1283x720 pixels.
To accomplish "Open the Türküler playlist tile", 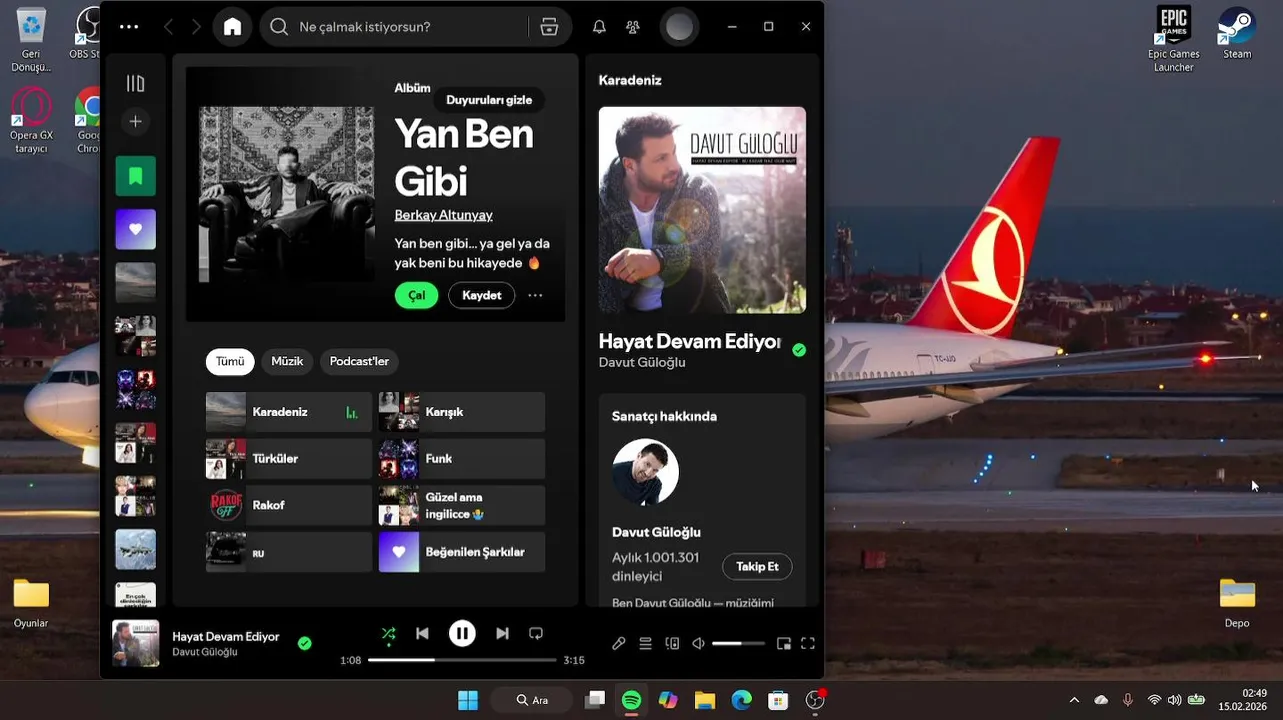I will tap(289, 459).
